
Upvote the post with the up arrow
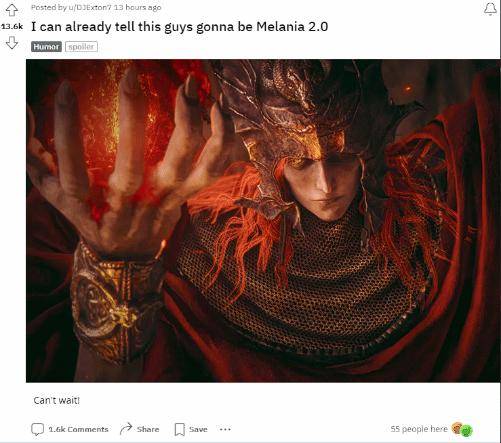(12, 10)
